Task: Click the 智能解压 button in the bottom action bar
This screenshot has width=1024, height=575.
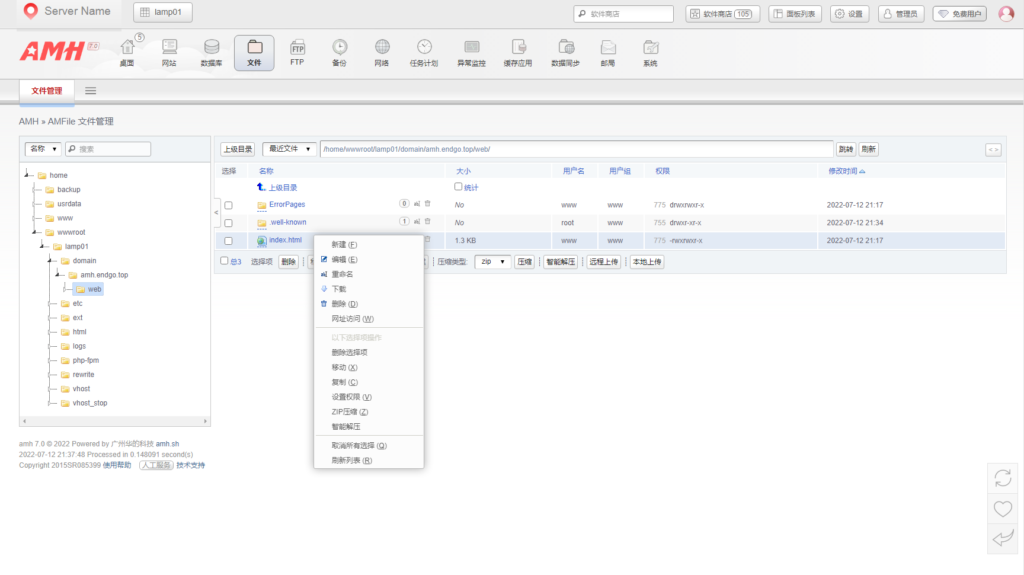Action: coord(561,261)
